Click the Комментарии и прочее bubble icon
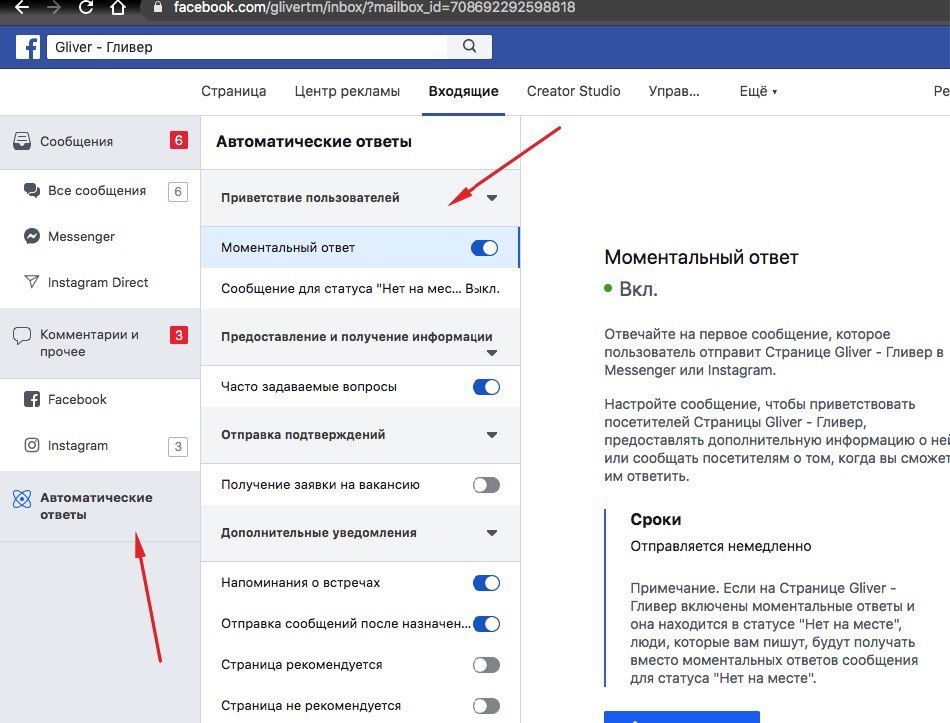Image resolution: width=950 pixels, height=723 pixels. [22, 335]
